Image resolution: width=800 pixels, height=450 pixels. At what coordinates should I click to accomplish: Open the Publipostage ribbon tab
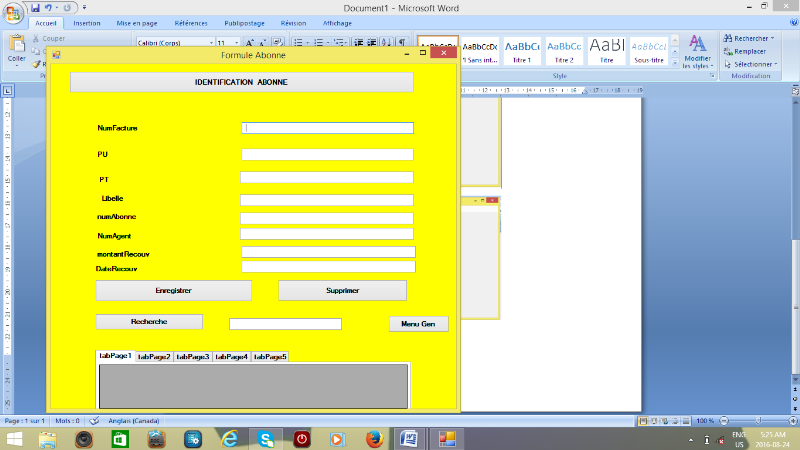[244, 23]
